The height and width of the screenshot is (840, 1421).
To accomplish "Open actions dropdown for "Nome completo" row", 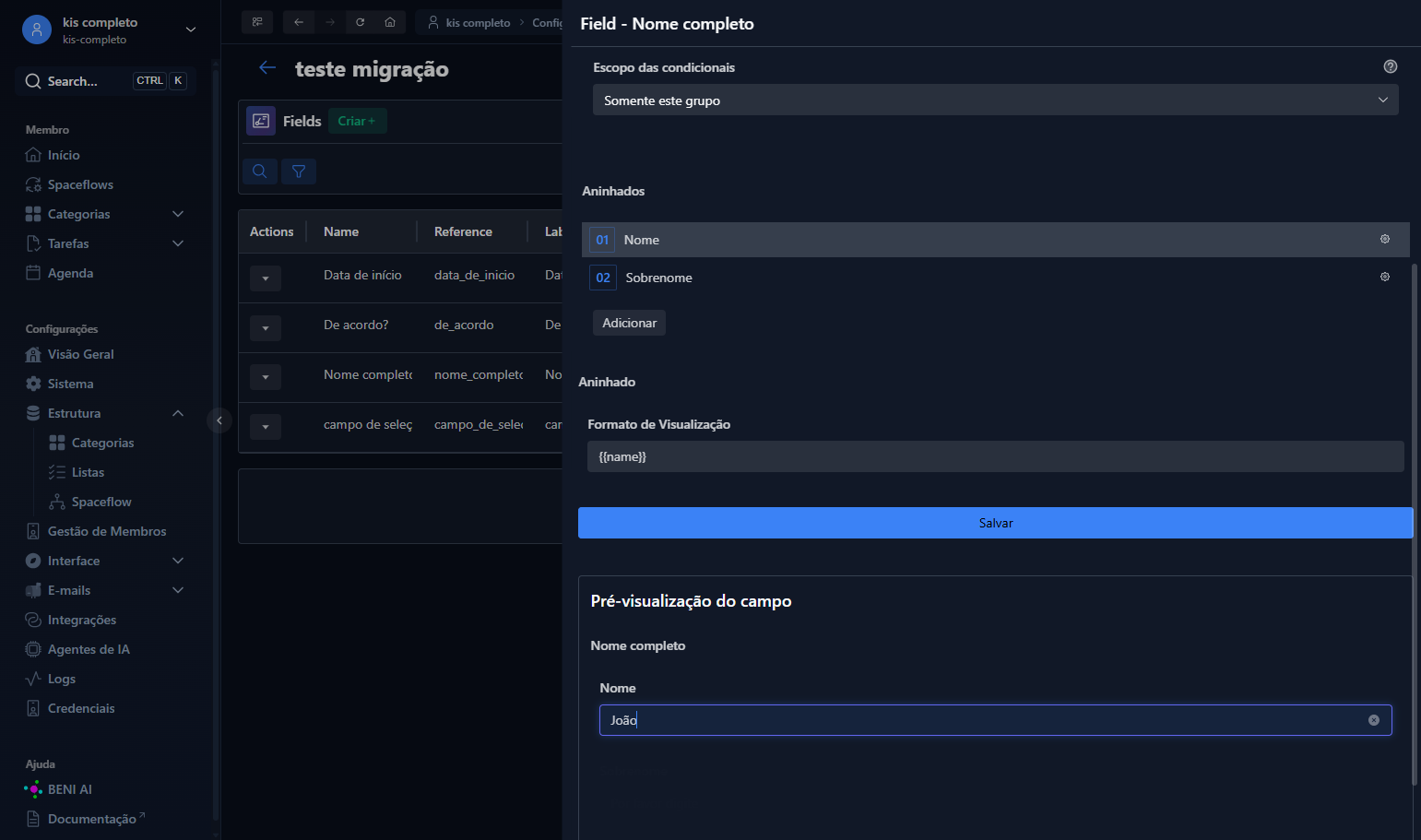I will (266, 376).
